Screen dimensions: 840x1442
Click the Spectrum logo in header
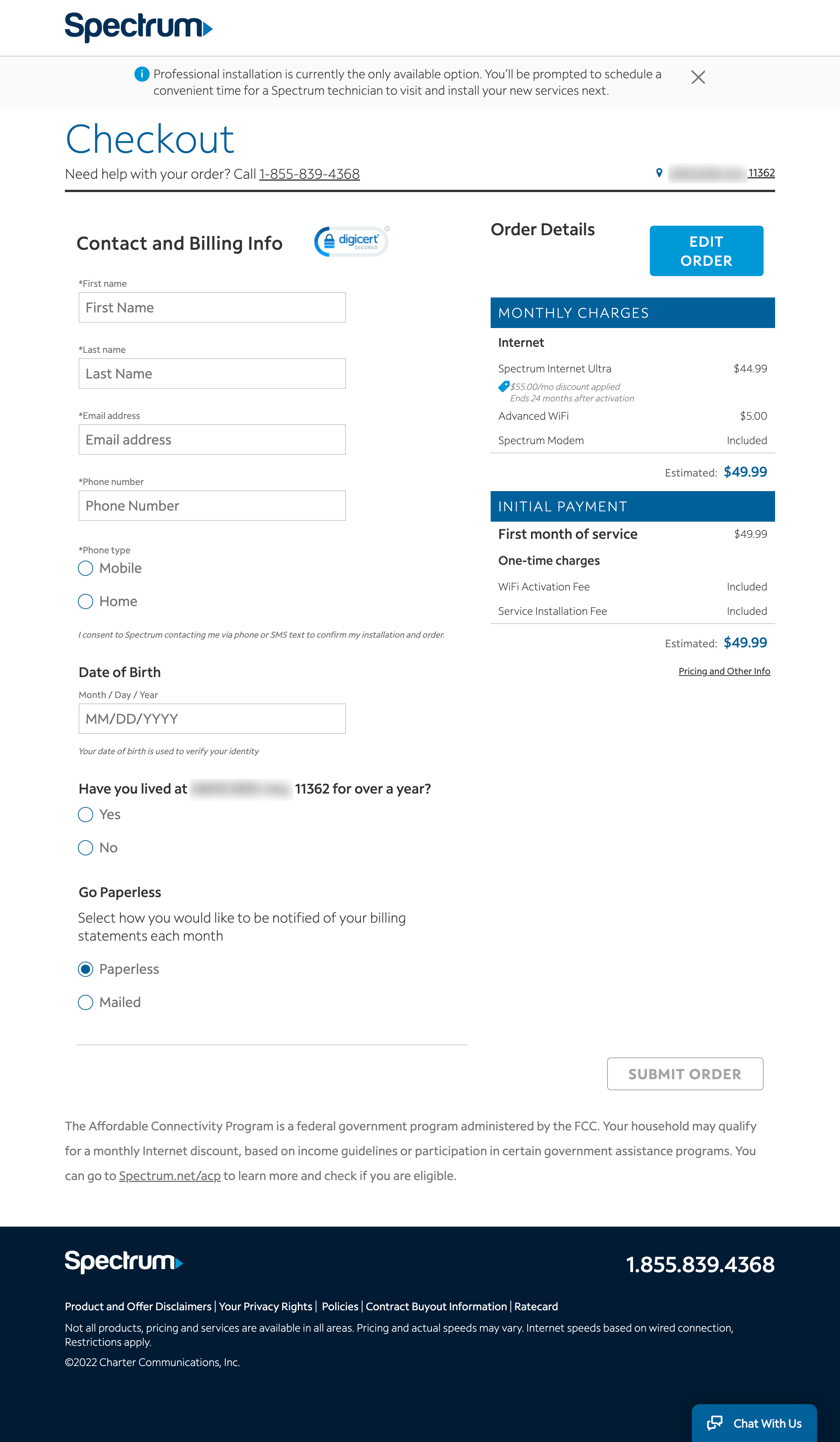[139, 27]
